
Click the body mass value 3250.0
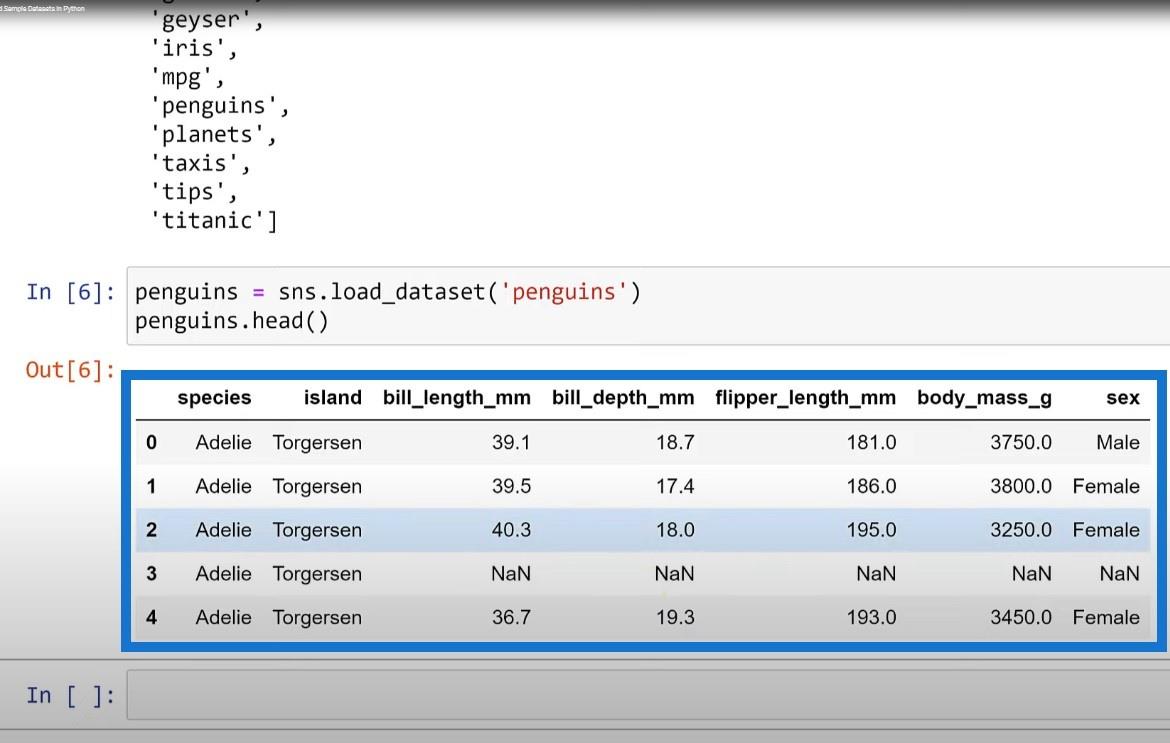point(1021,530)
